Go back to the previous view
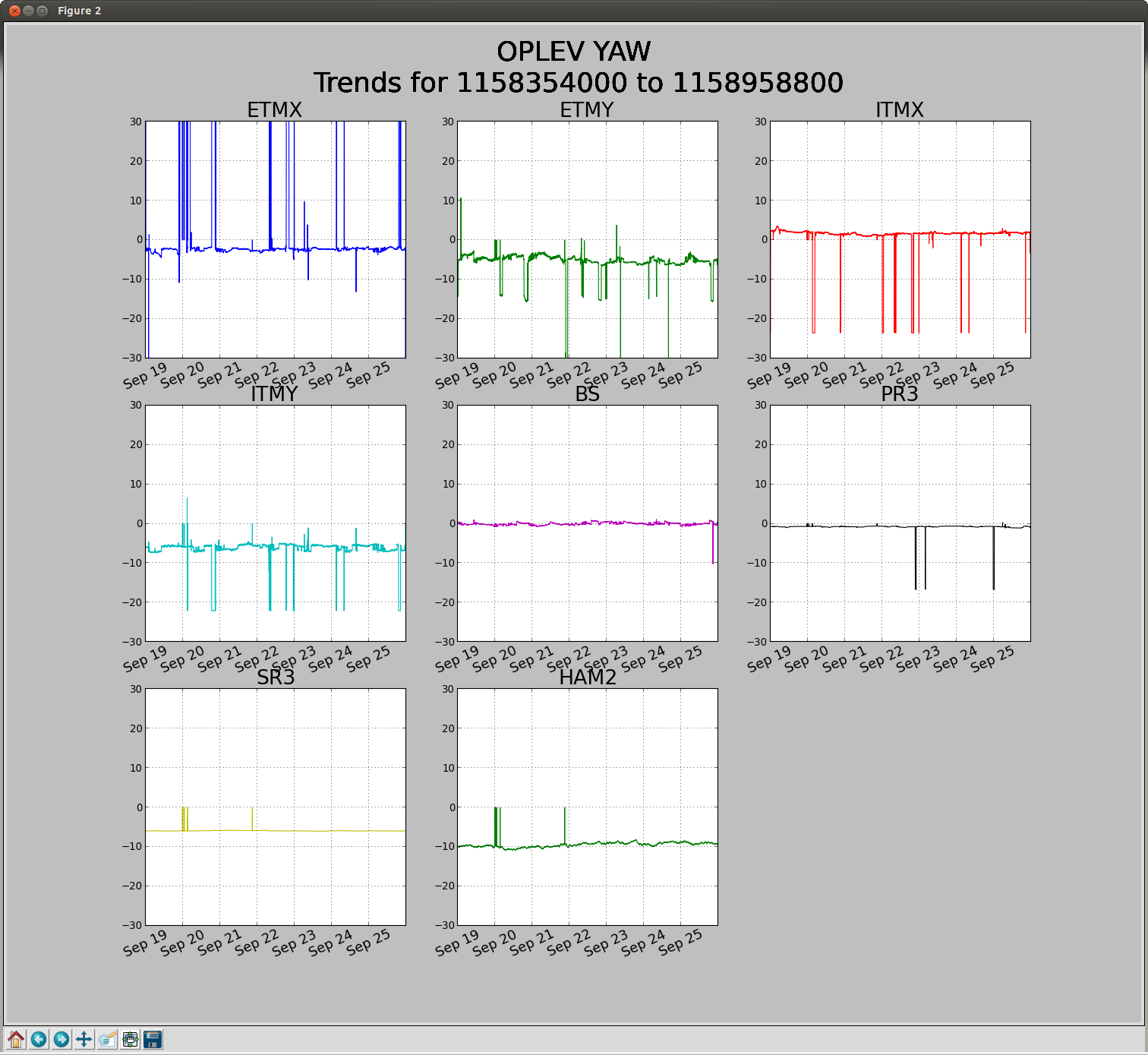Image resolution: width=1148 pixels, height=1055 pixels. click(39, 1039)
